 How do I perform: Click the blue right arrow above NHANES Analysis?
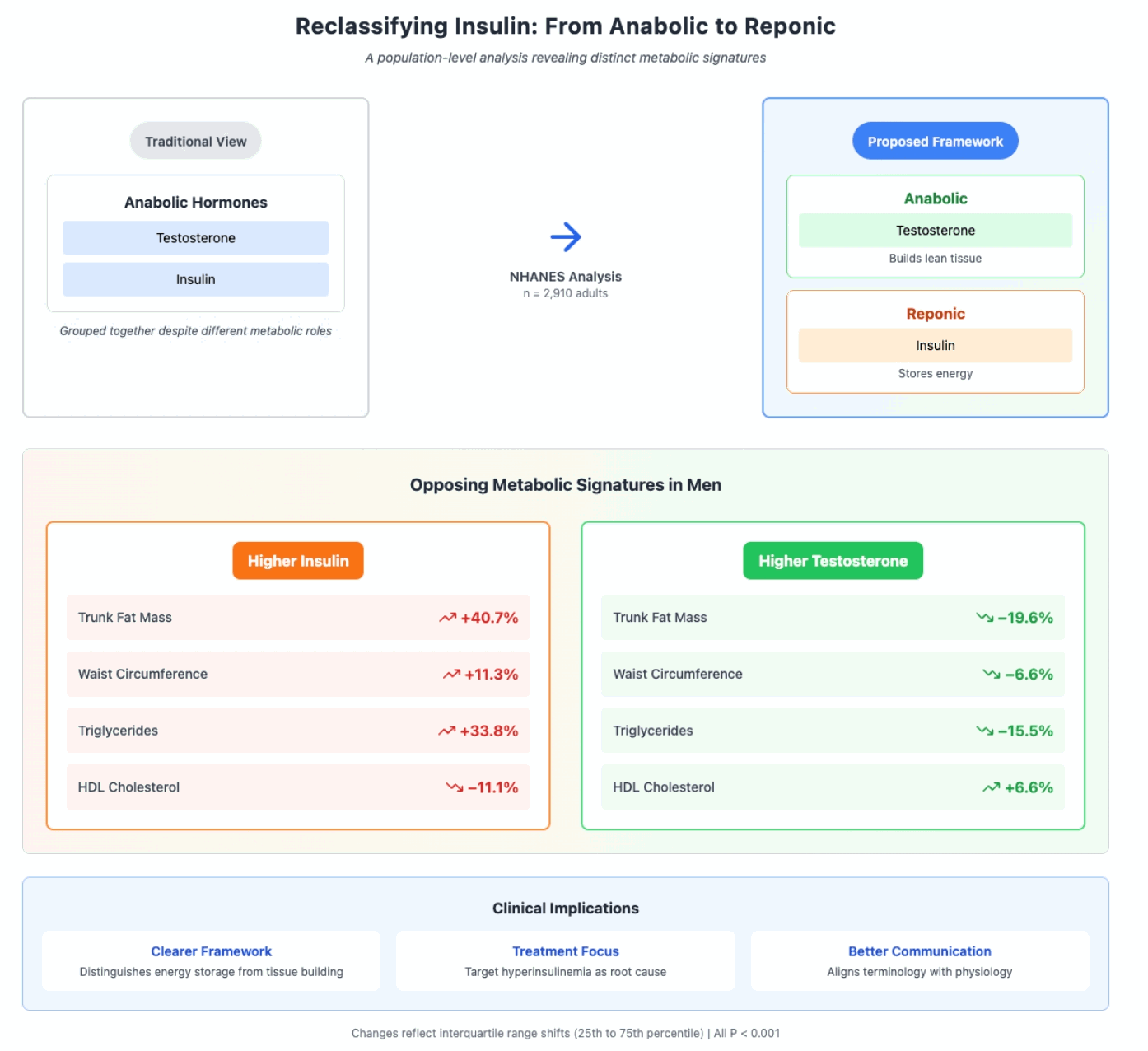[x=566, y=237]
